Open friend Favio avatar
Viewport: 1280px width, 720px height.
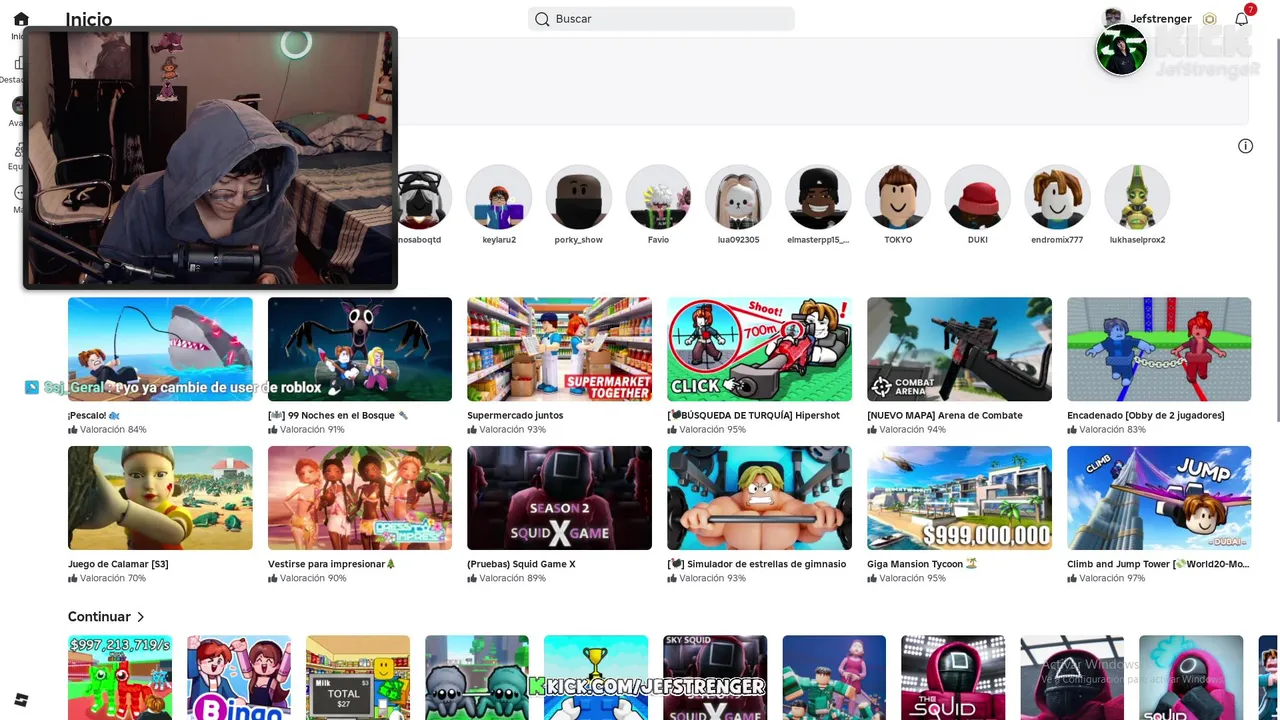[658, 197]
